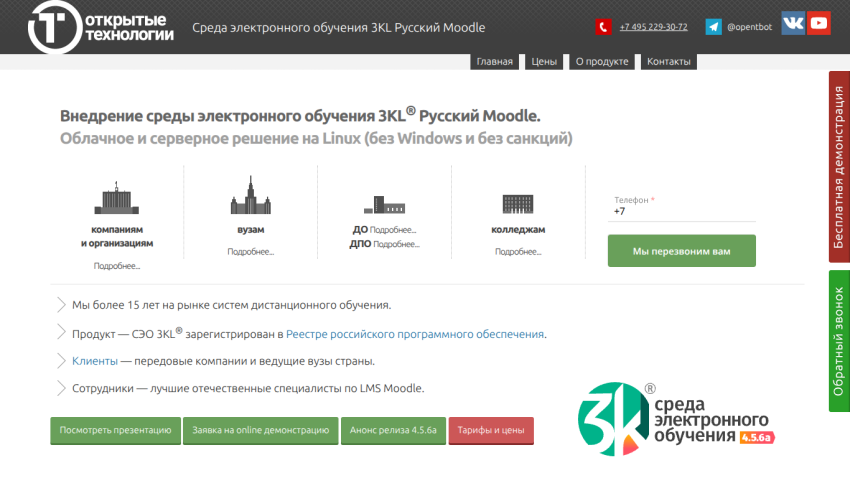Go to the Главная menu tab
The width and height of the screenshot is (850, 478).
(494, 62)
